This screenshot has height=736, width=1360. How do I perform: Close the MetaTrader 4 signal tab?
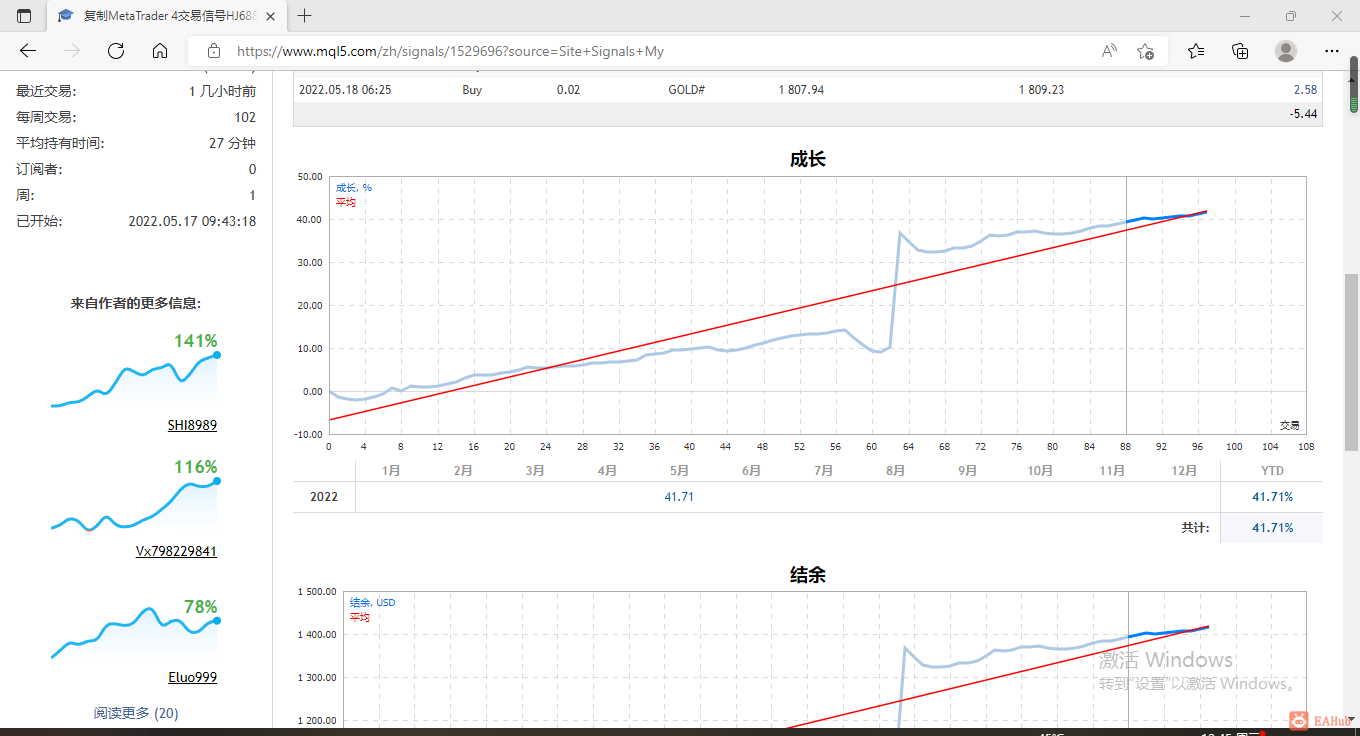[270, 16]
